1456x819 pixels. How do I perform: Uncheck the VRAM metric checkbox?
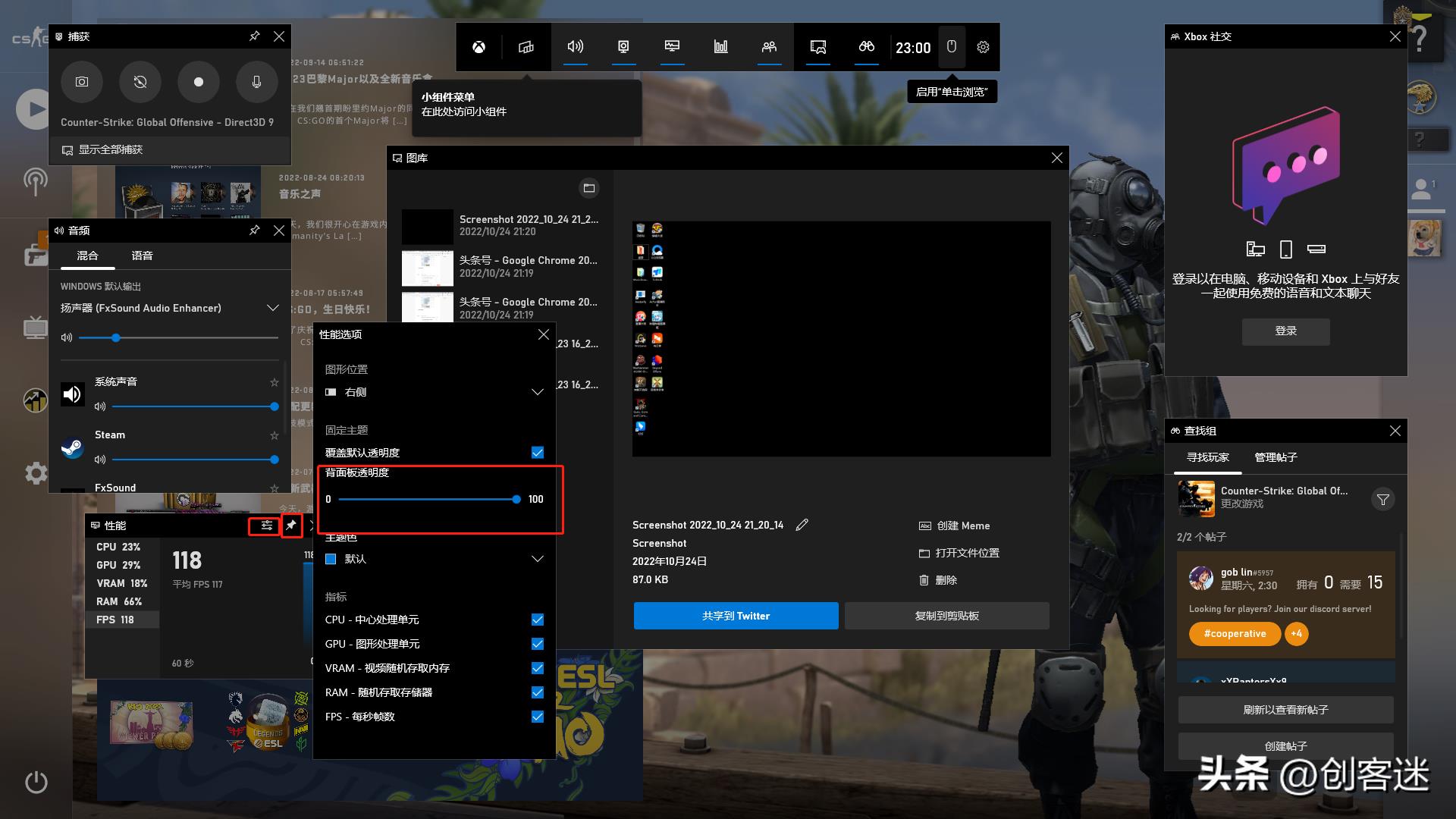pos(538,668)
